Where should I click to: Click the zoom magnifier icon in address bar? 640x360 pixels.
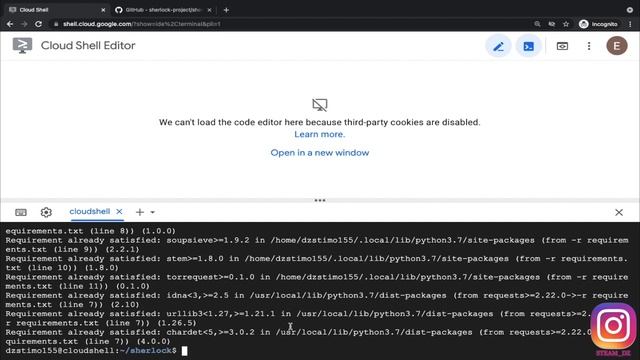[x=537, y=24]
